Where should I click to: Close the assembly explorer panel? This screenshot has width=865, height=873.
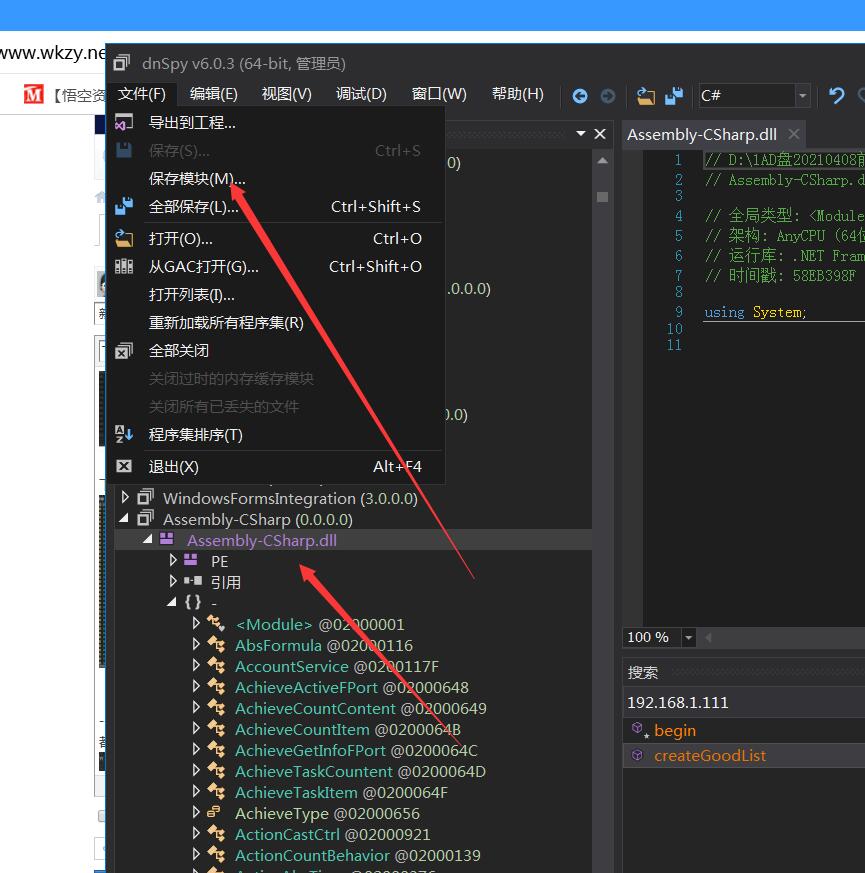point(600,134)
